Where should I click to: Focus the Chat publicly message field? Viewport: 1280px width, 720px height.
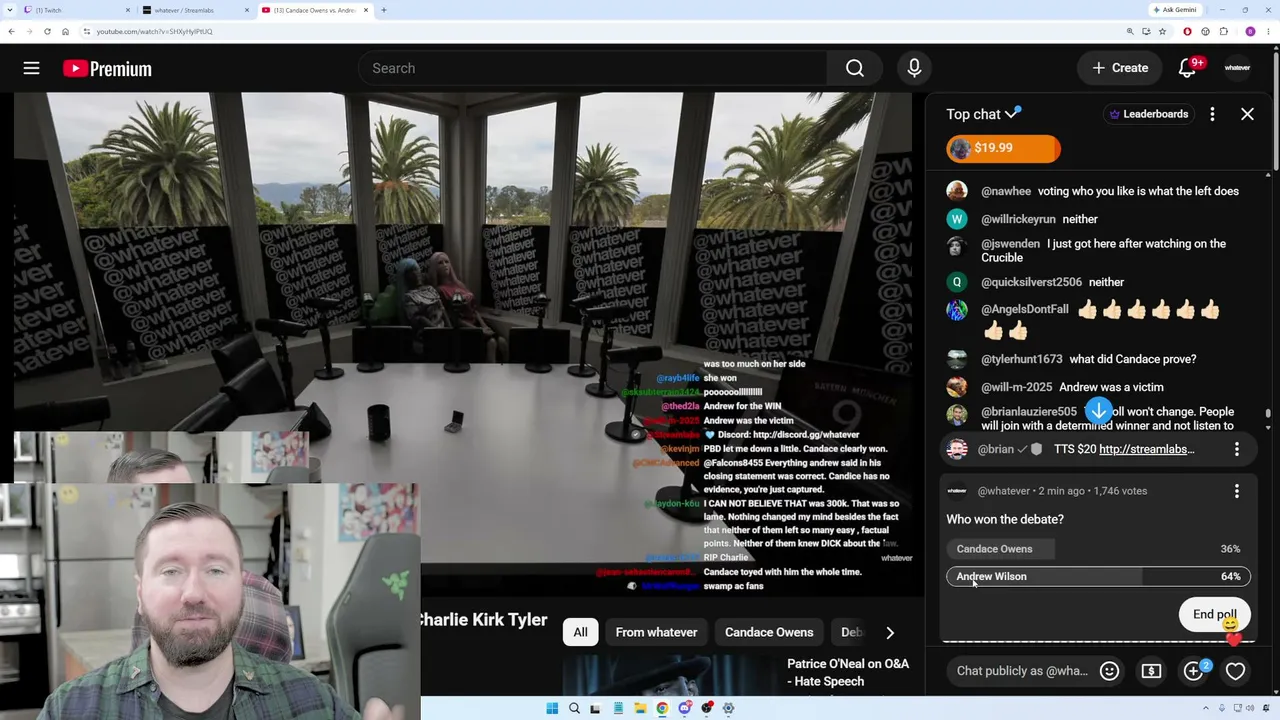point(1022,671)
